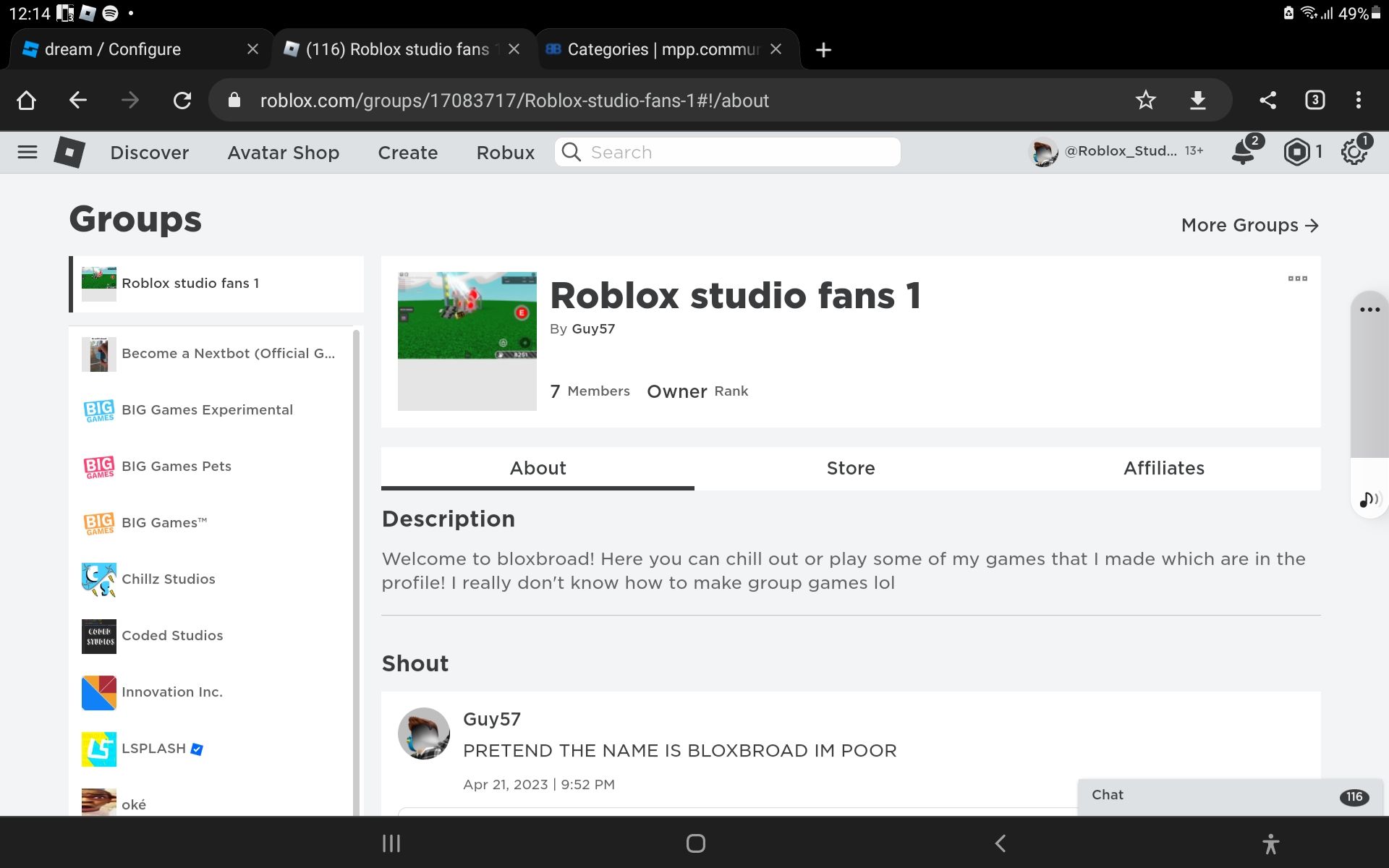Open a new browser tab with plus
This screenshot has width=1389, height=868.
coord(823,50)
